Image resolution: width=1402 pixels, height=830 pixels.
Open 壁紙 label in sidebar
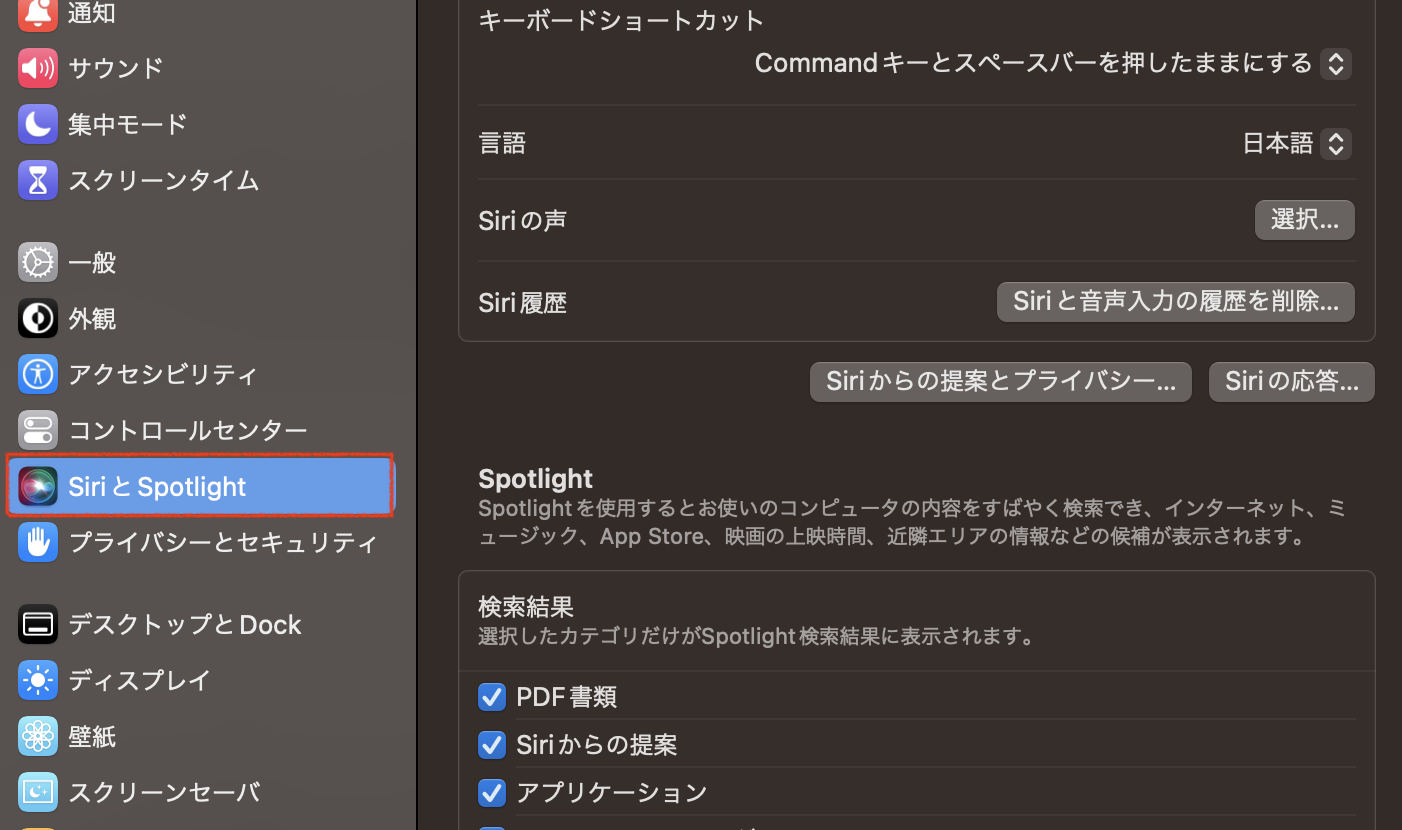click(93, 737)
